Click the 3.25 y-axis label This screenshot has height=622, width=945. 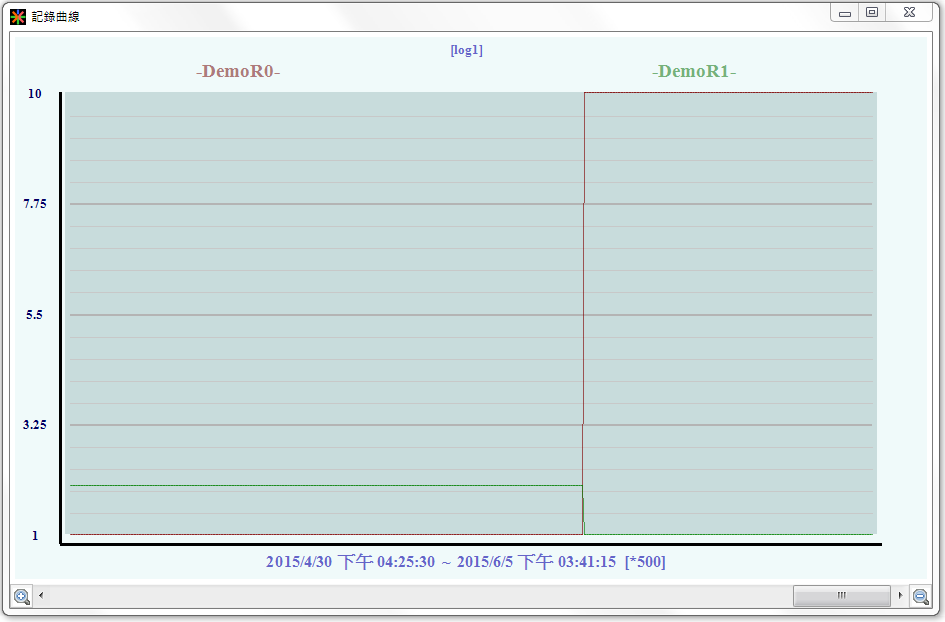point(35,425)
